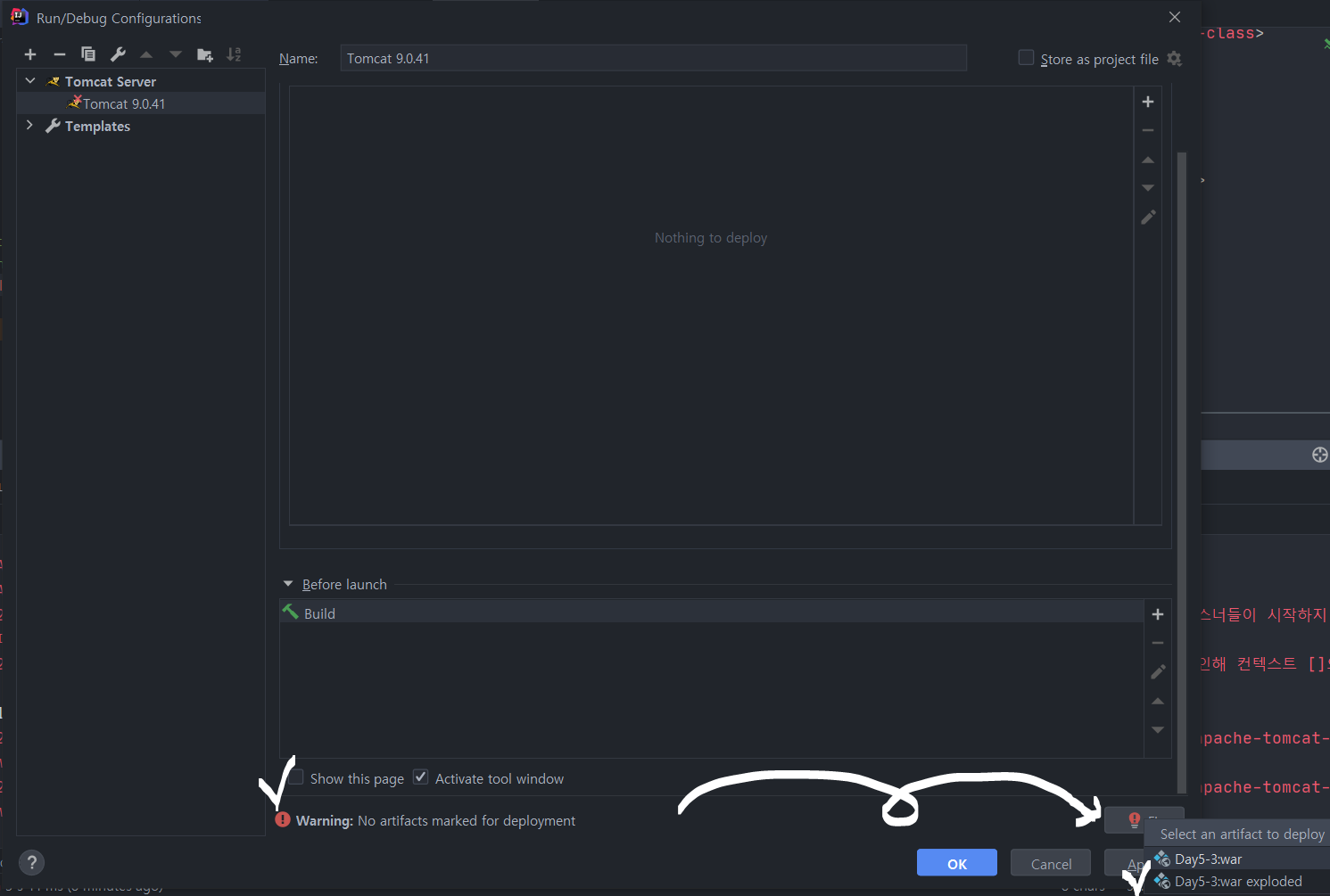1330x896 pixels.
Task: Collapse the Before launch section
Action: (x=288, y=584)
